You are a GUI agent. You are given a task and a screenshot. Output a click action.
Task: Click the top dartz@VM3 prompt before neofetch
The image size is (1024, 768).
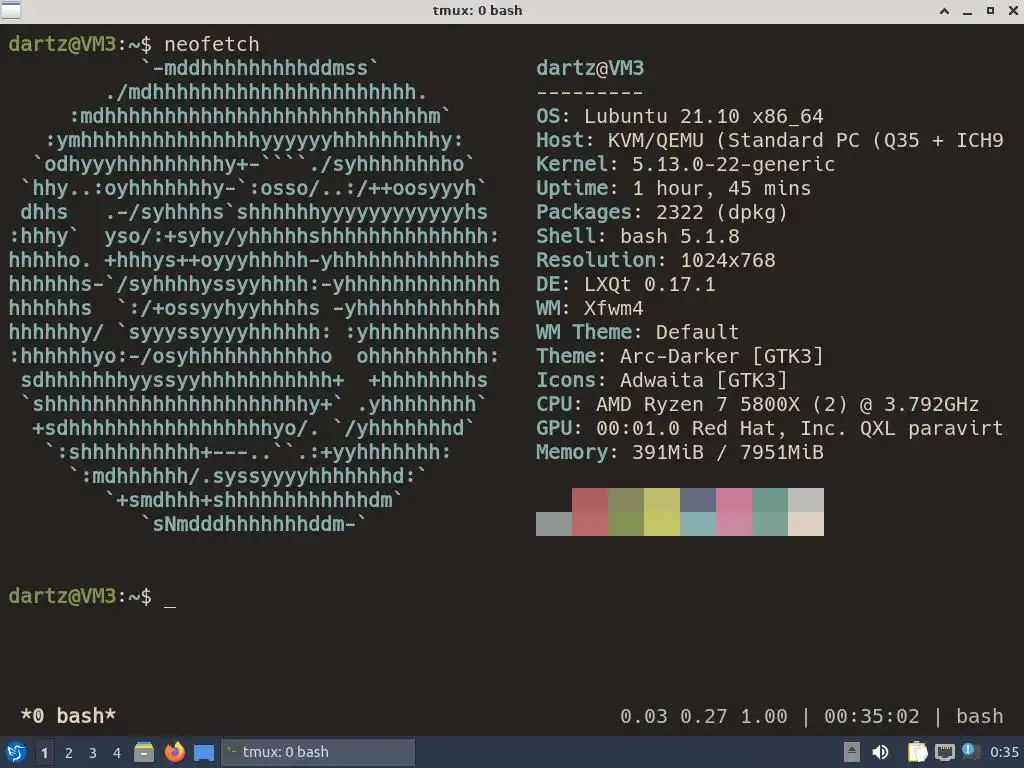click(x=80, y=44)
